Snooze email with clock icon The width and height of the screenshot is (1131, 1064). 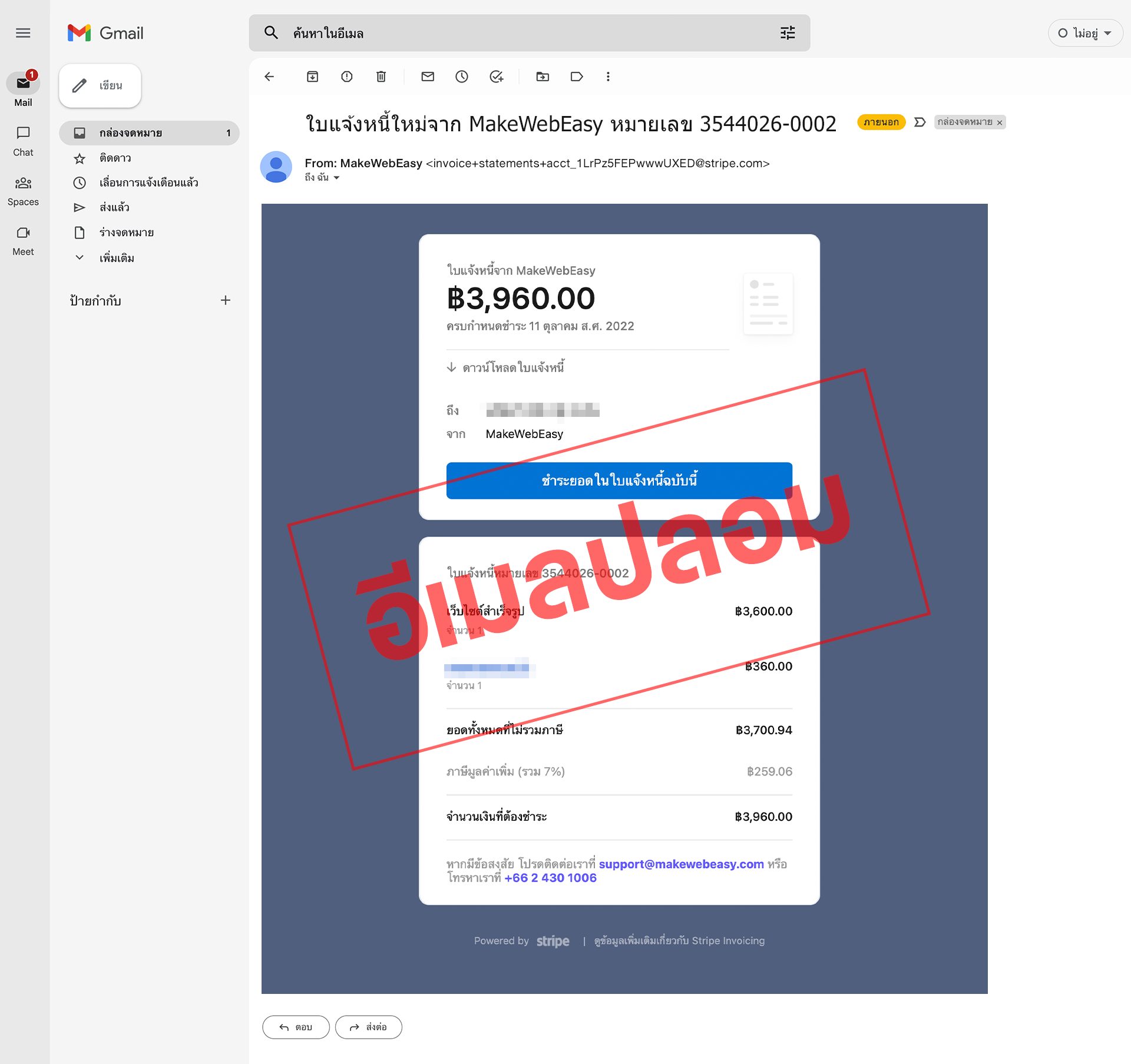pos(462,77)
